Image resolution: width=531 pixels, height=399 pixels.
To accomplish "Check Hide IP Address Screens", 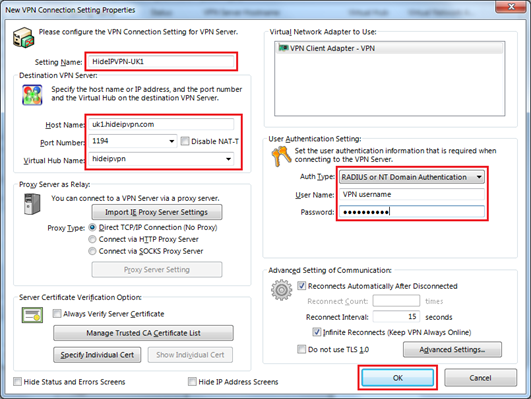I will pyautogui.click(x=192, y=382).
